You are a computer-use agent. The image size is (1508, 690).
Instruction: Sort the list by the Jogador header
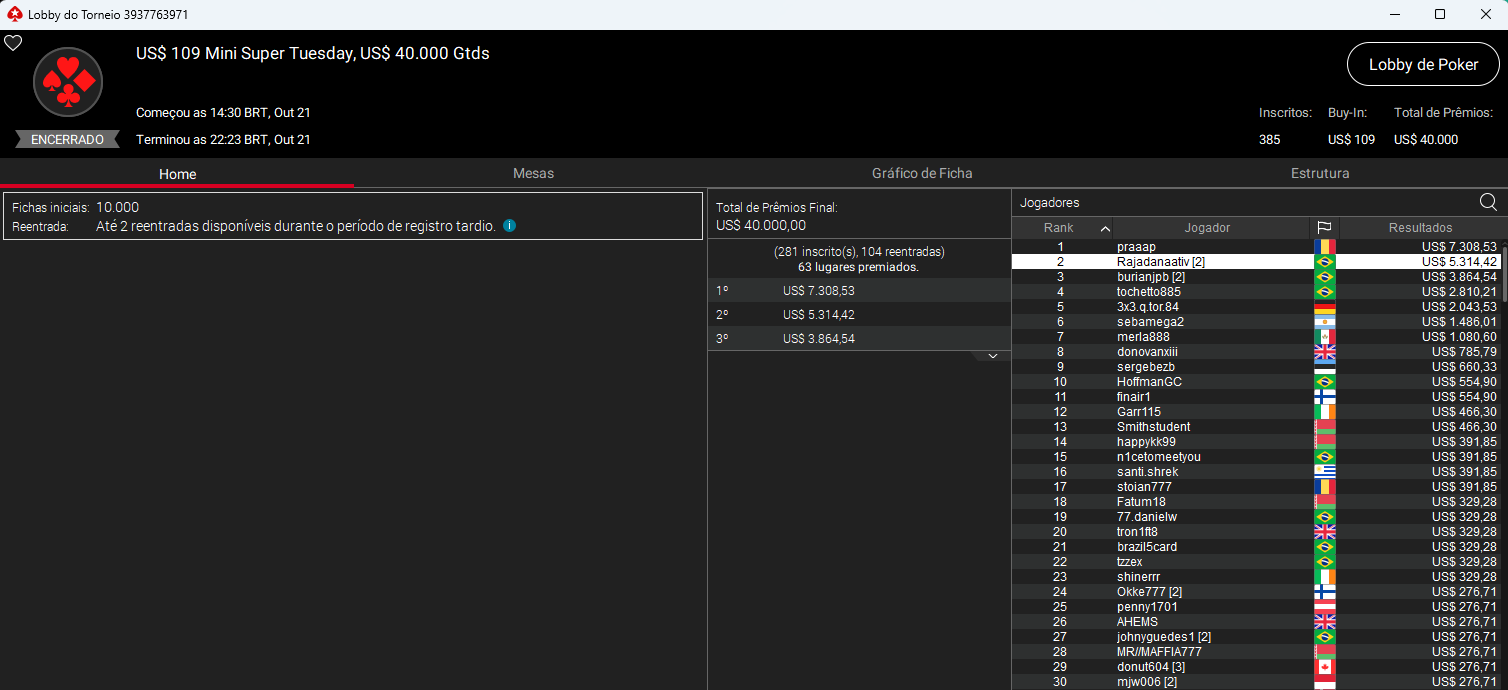[1207, 228]
